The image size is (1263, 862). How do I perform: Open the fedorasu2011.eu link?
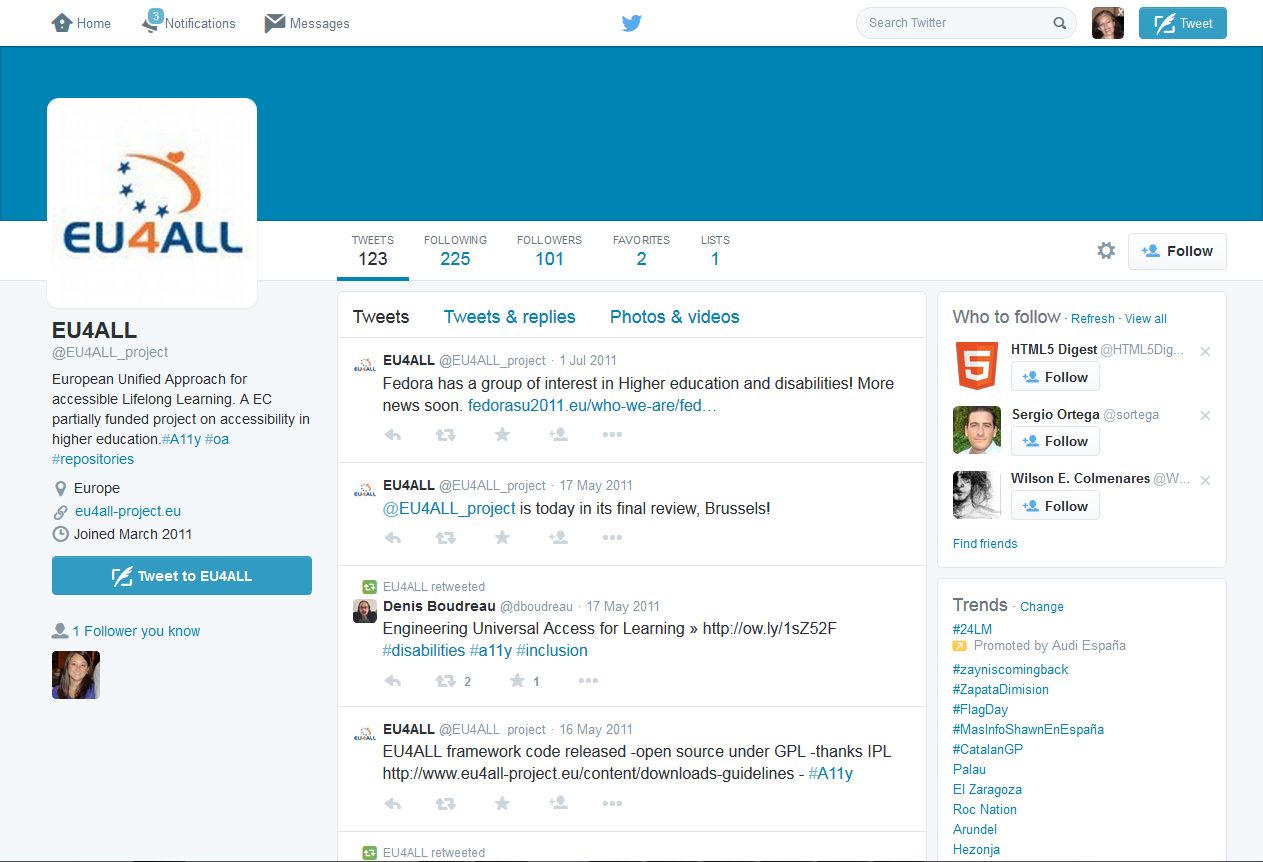[592, 406]
